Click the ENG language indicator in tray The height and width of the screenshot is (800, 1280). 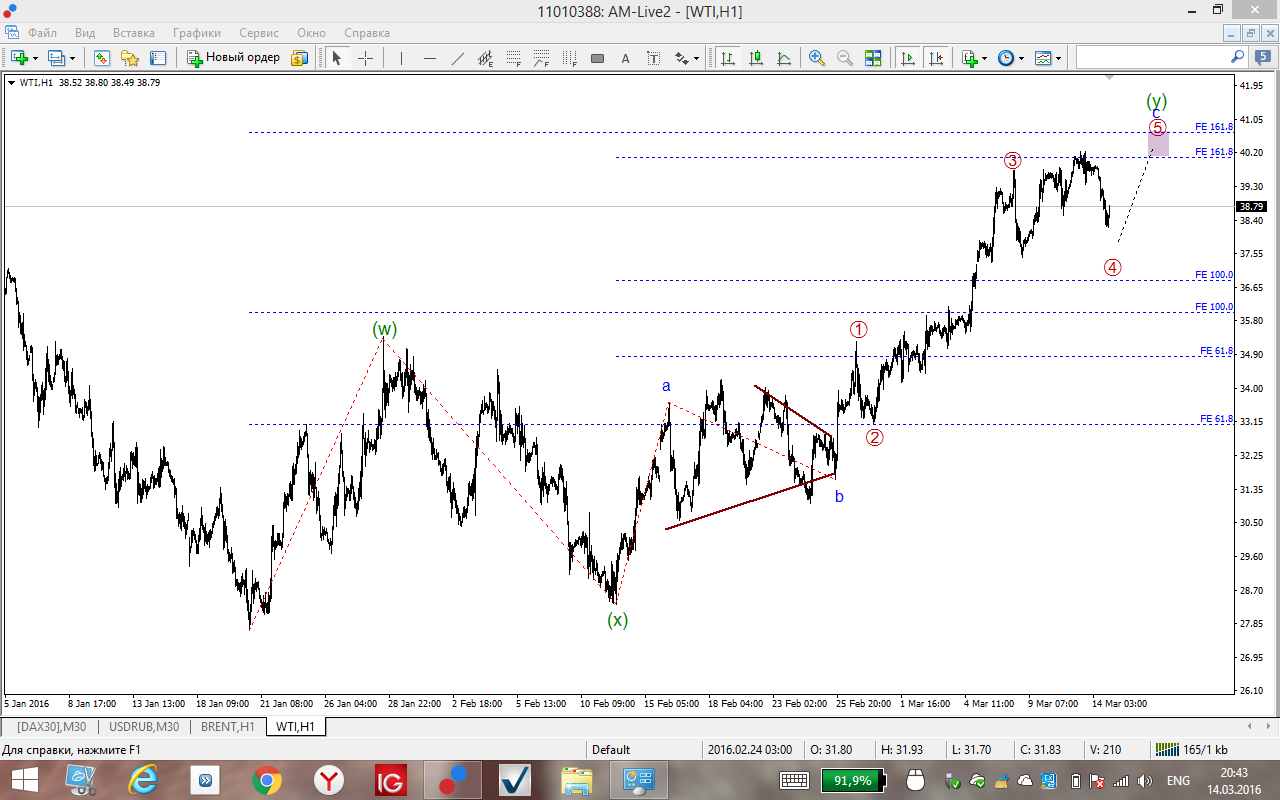(1178, 780)
